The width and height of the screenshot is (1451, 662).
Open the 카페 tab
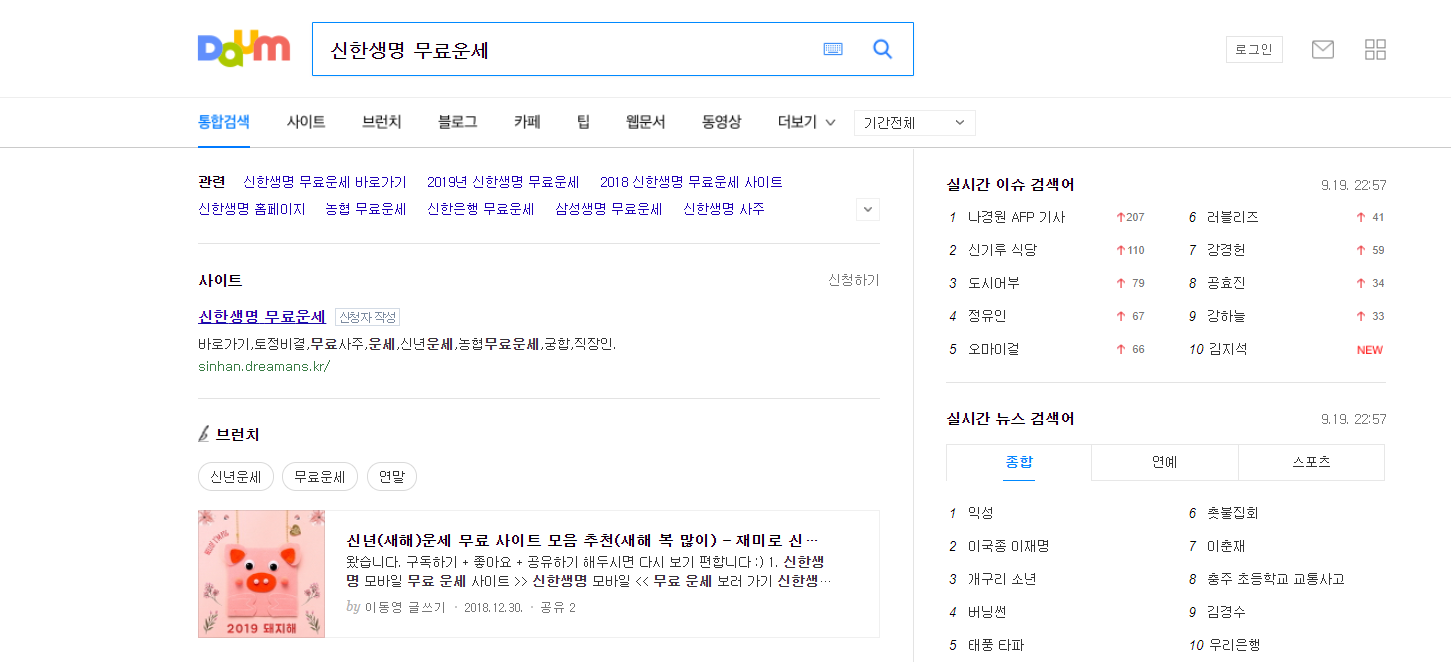click(527, 122)
